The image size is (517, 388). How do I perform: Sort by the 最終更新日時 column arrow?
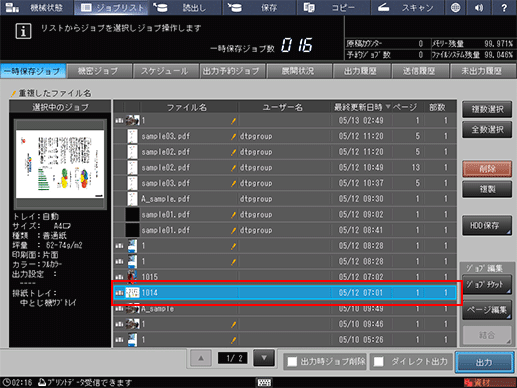388,107
